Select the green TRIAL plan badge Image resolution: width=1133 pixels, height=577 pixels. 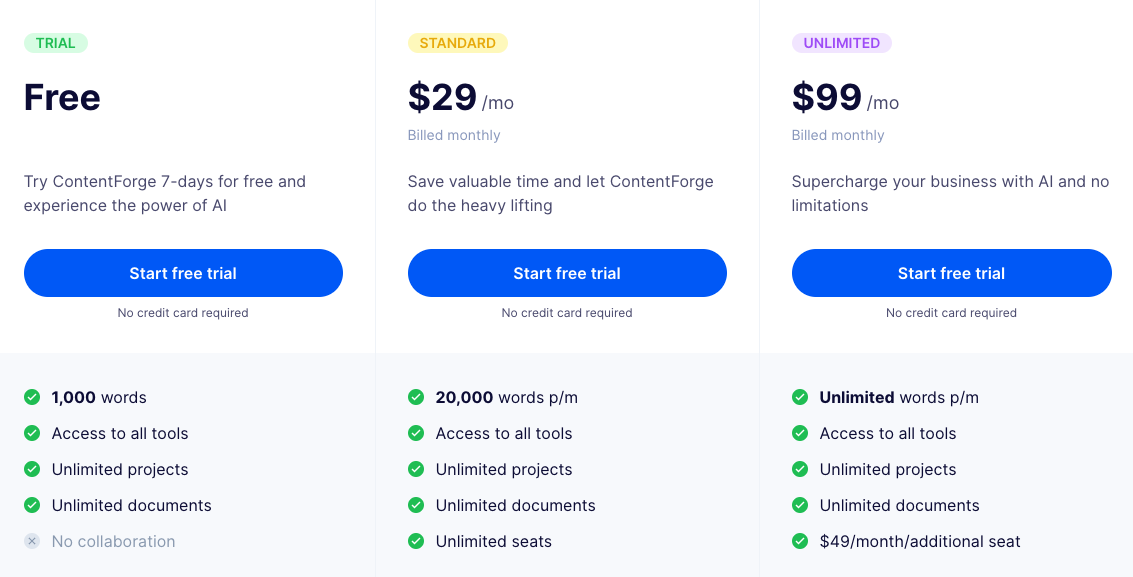56,43
